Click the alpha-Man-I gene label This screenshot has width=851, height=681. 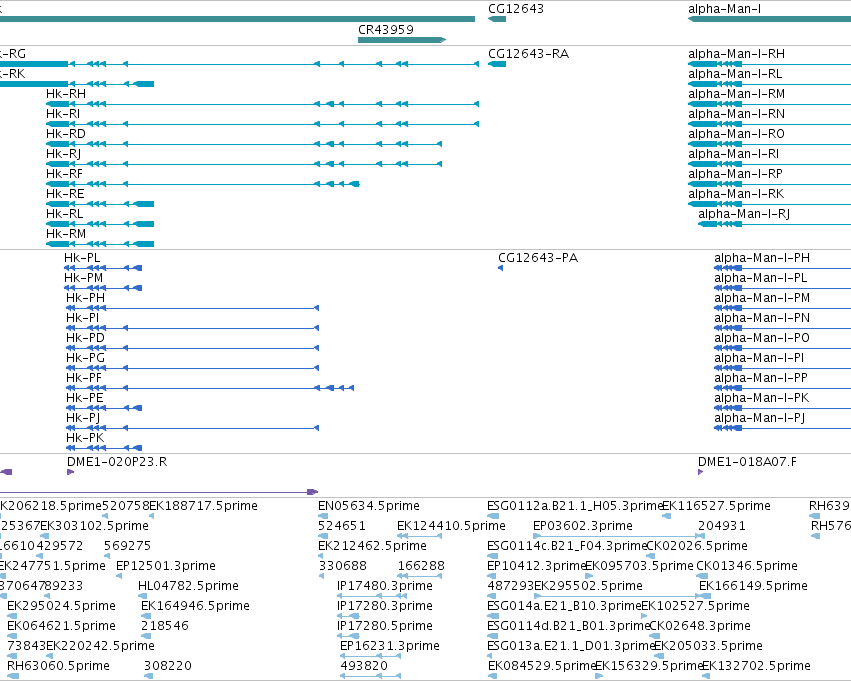point(725,9)
